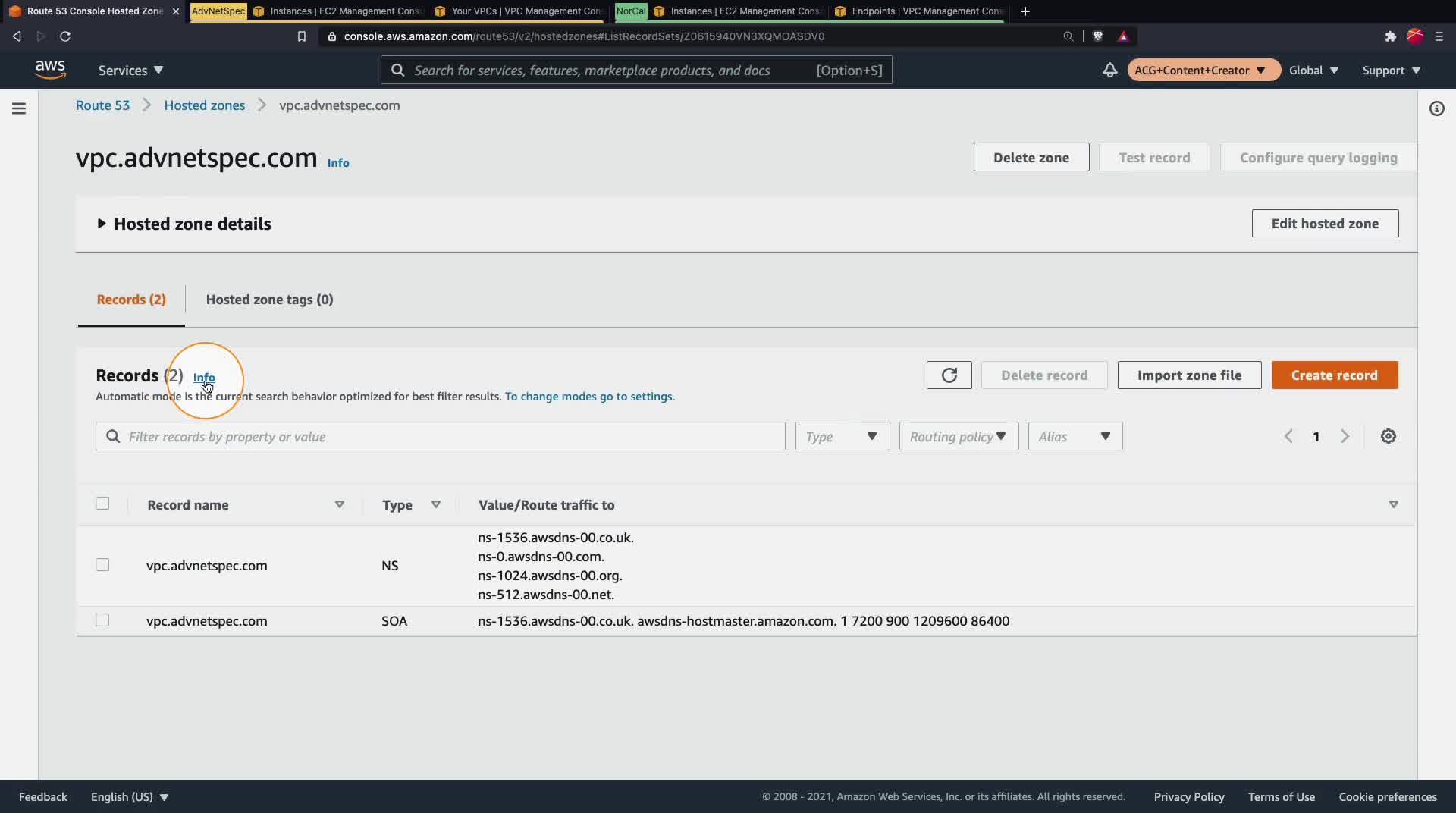Click the Feedback footer link
Screen dimensions: 1456x813
(43, 796)
